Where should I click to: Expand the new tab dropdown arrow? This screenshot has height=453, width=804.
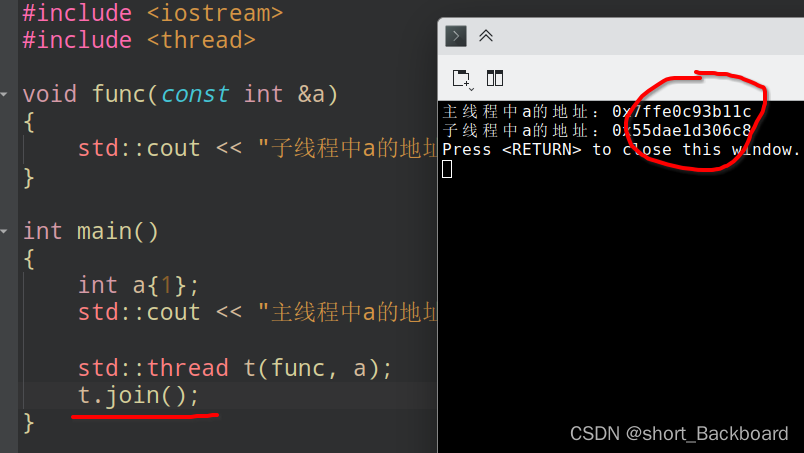[471, 89]
